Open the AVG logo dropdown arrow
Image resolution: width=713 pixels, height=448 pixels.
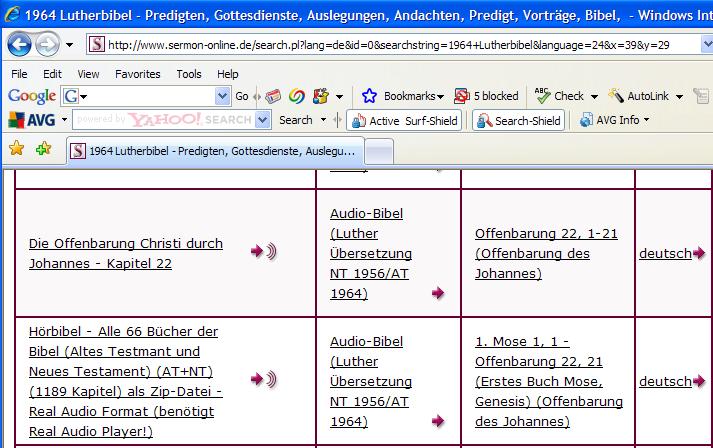point(64,120)
